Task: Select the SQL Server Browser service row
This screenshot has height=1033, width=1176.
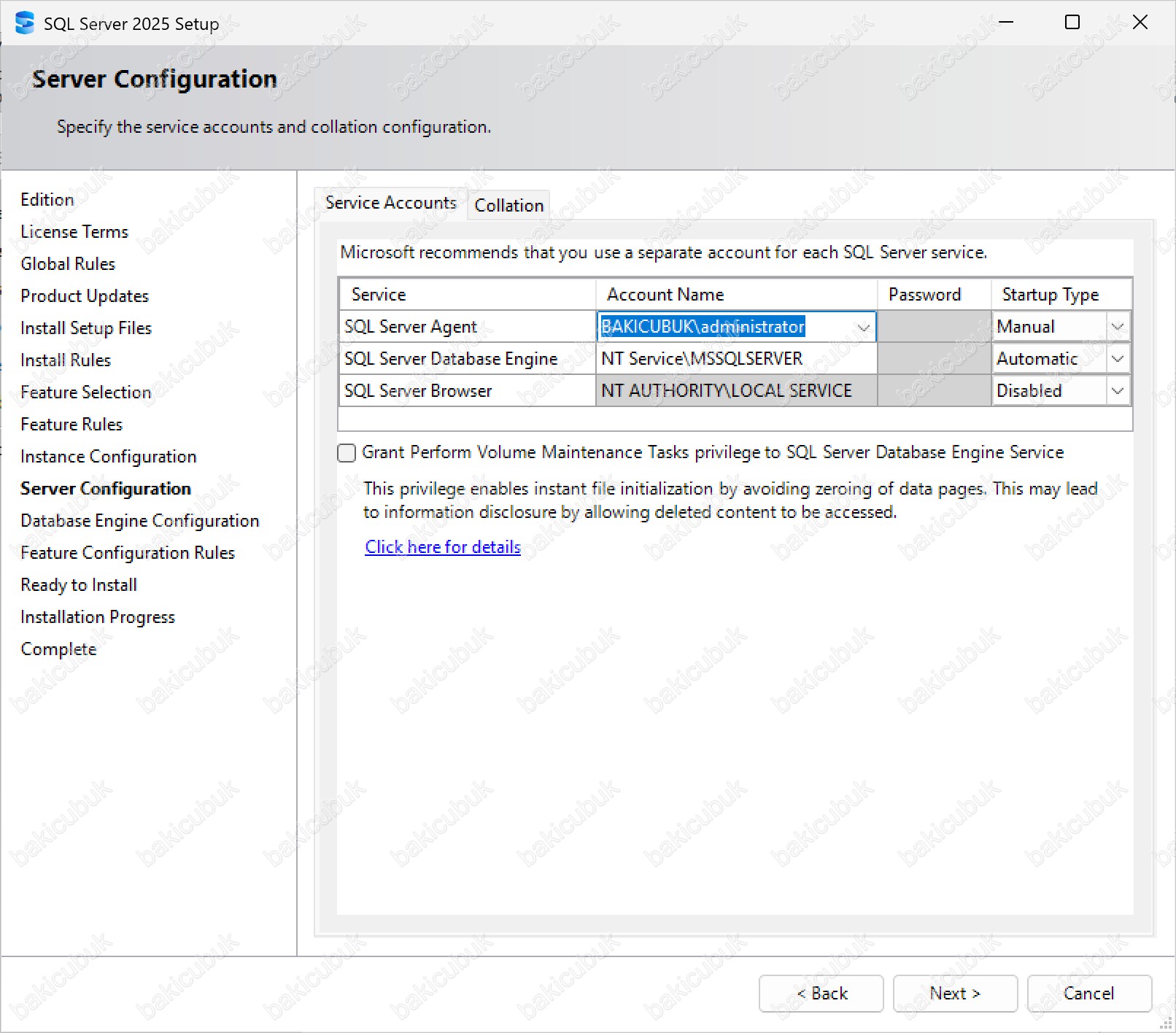Action: [x=467, y=391]
